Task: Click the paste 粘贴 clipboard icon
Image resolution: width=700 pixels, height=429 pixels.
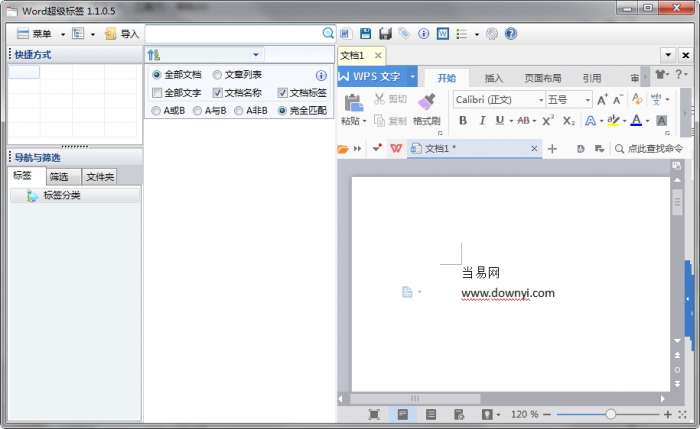Action: (x=354, y=103)
